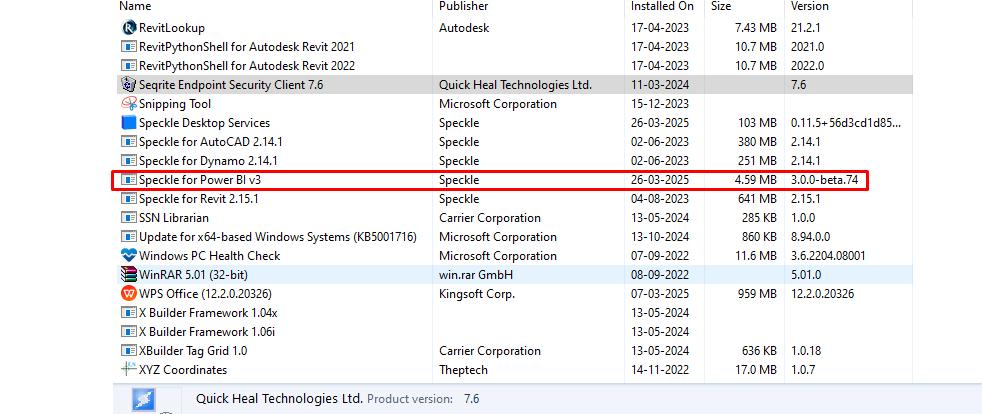Select the X Builder Framework 1.06i entry
Viewport: 982px width, 414px height.
[514, 331]
